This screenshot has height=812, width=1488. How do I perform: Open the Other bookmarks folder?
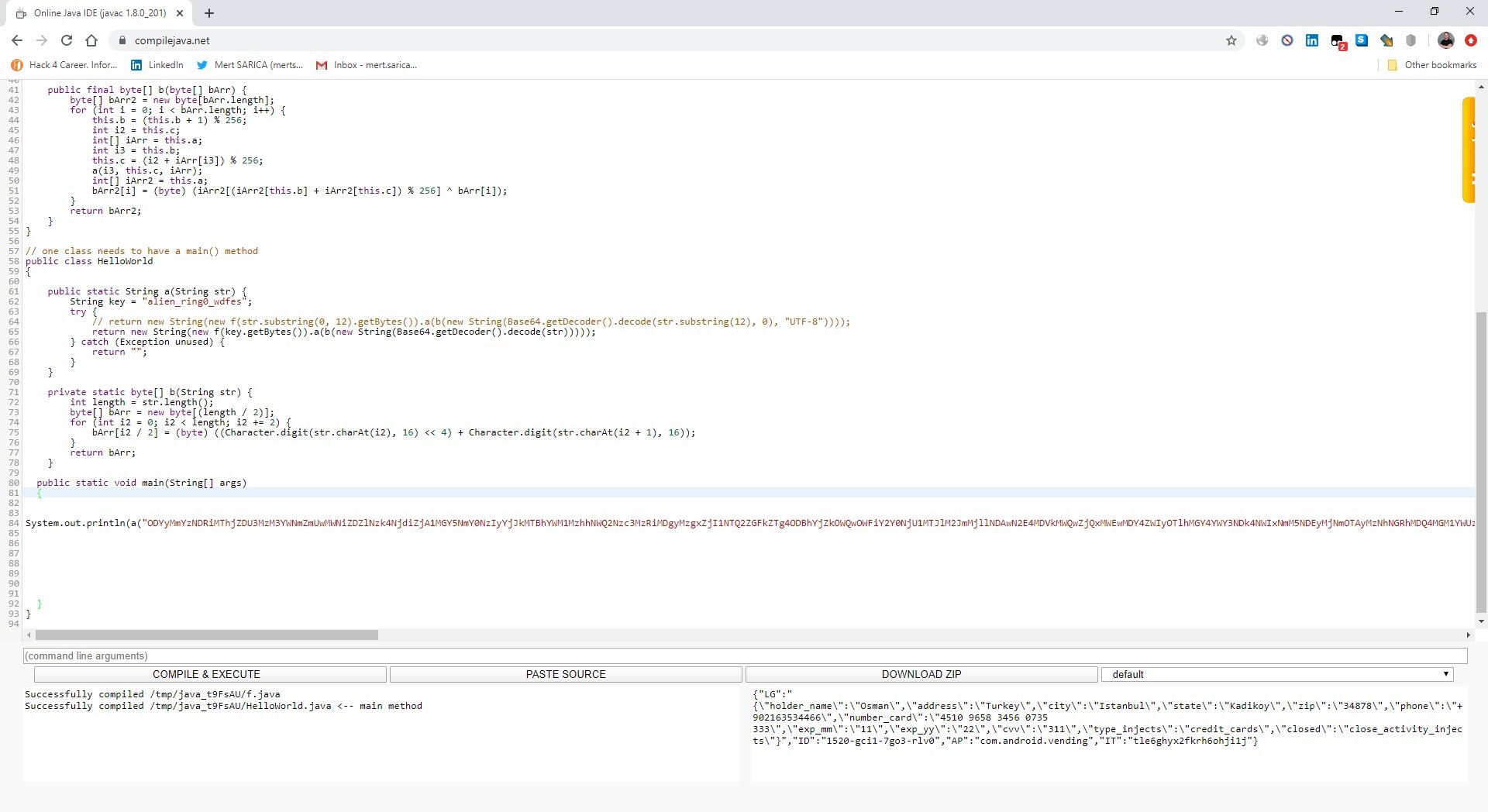click(1431, 65)
